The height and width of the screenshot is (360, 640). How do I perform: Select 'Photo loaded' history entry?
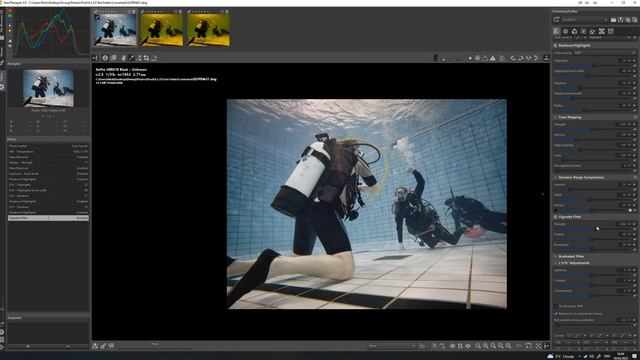[x=48, y=146]
